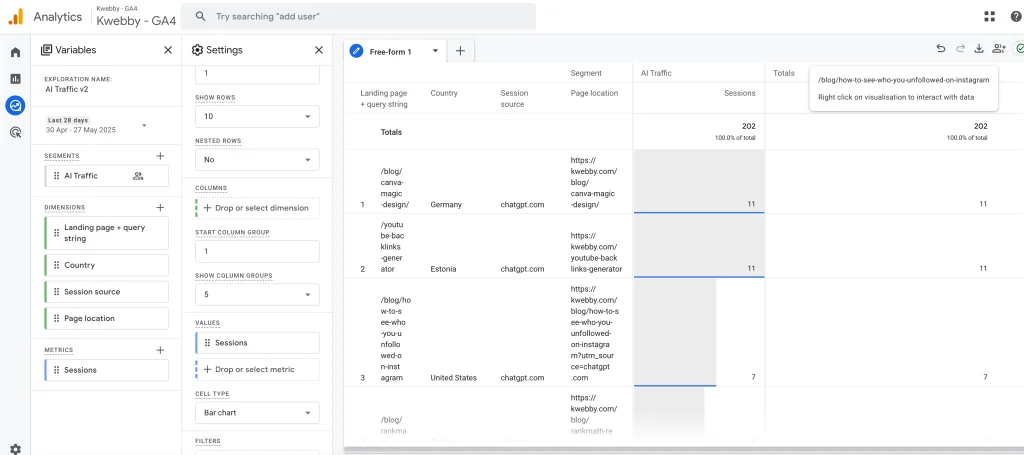Click the redo icon in exploration toolbar
Viewport: 1024px width, 455px height.
click(960, 48)
